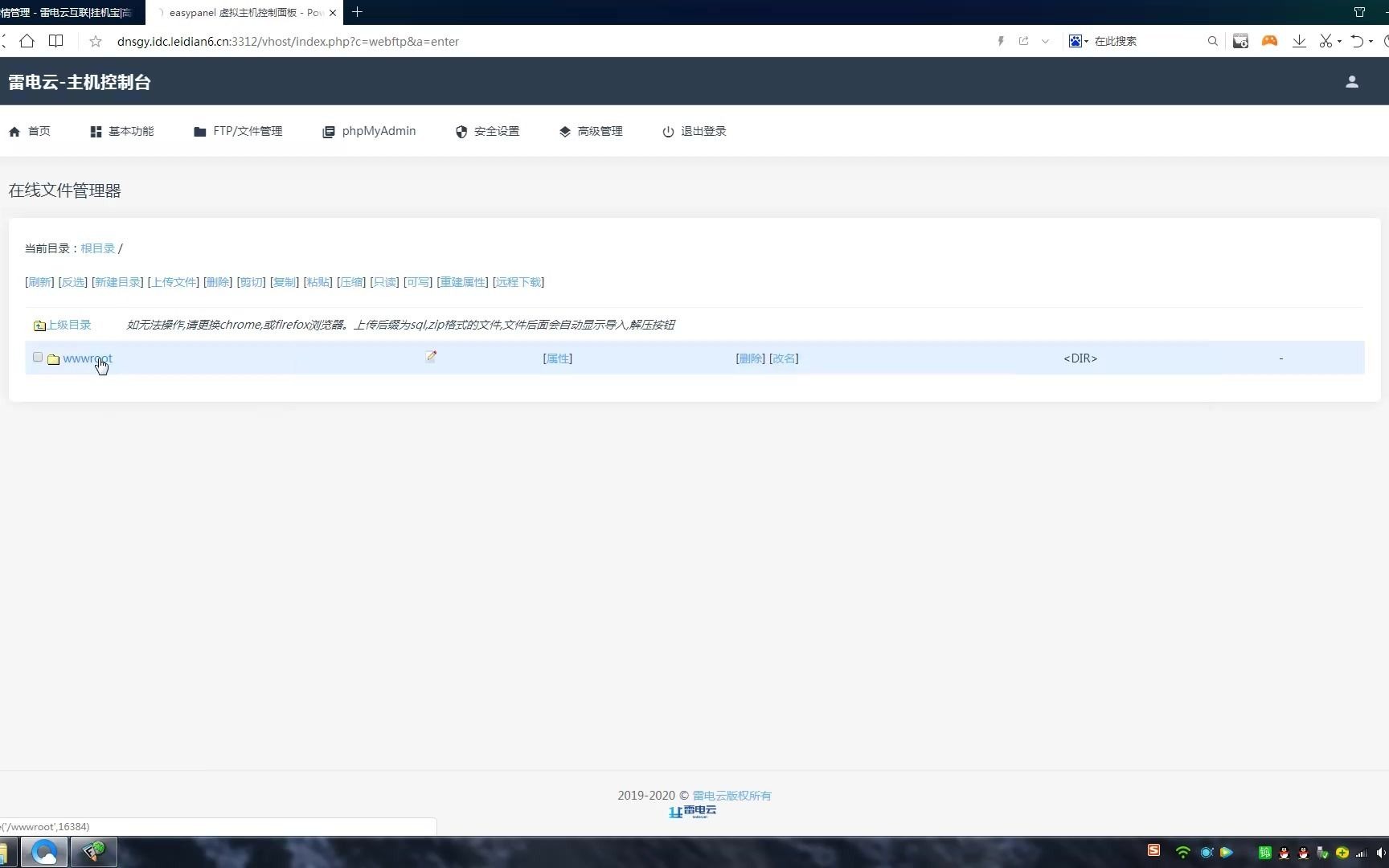1389x868 pixels.
Task: Open the browser icon in the taskbar
Action: pyautogui.click(x=44, y=852)
